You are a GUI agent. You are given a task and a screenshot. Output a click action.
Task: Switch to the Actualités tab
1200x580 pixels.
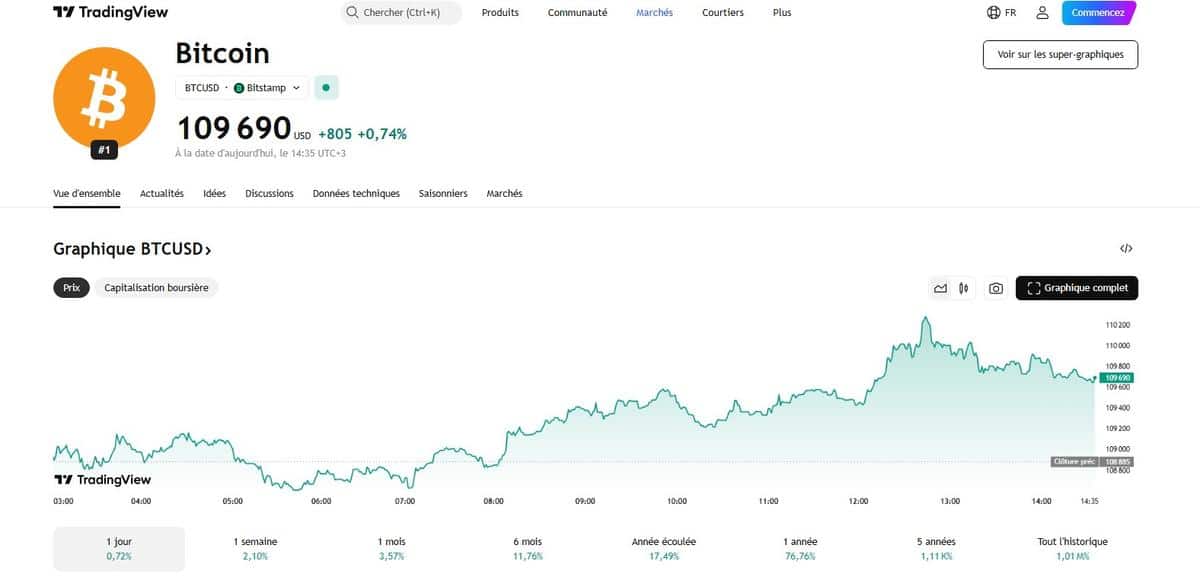162,194
